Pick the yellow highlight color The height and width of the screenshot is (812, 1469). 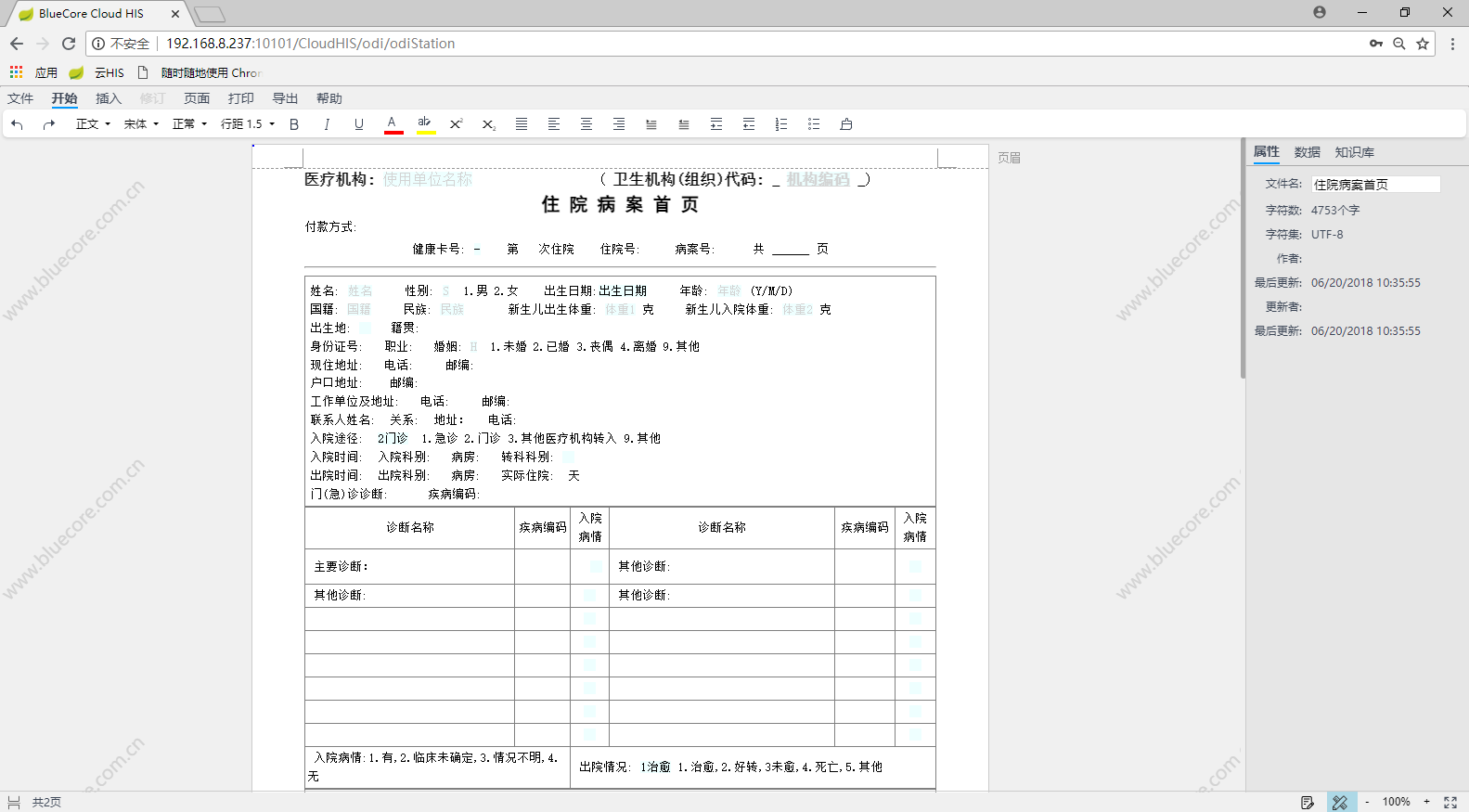pos(425,124)
